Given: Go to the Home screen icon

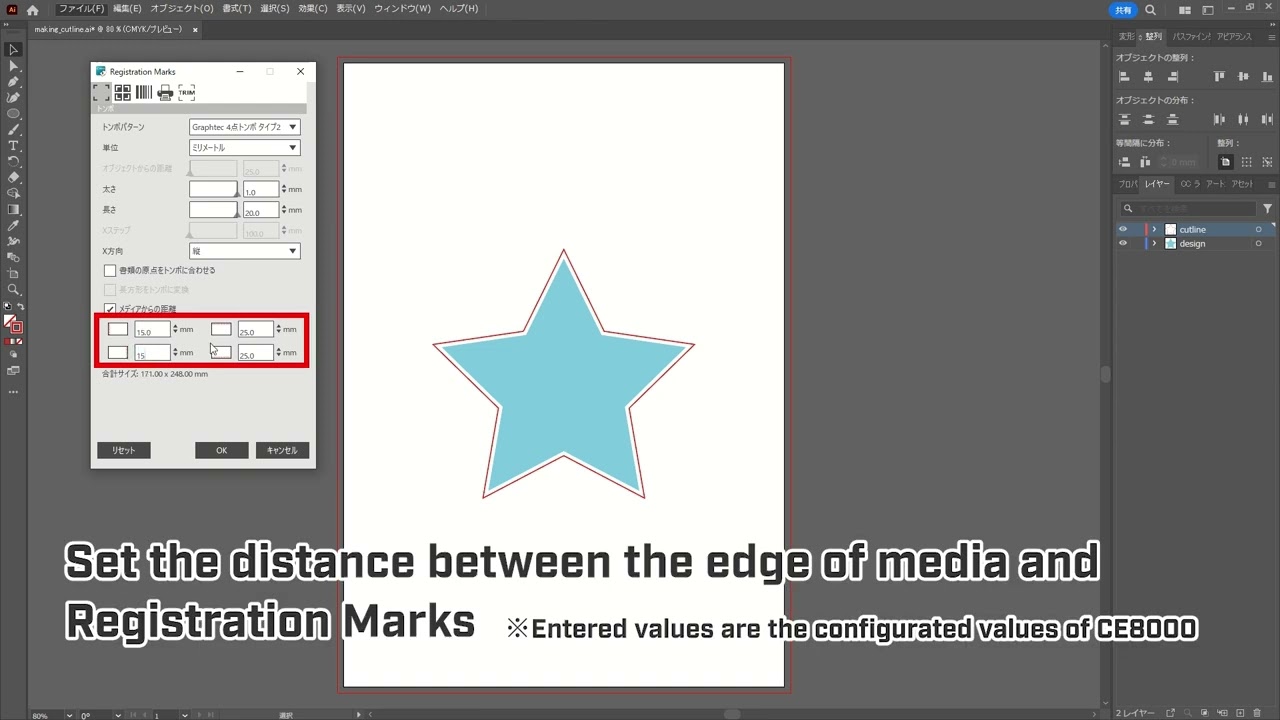Looking at the screenshot, I should pyautogui.click(x=32, y=10).
